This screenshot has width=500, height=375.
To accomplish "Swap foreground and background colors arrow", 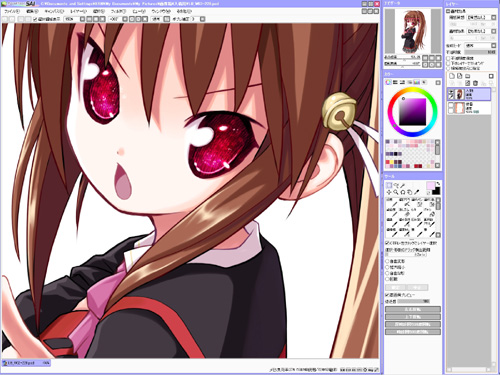I will (x=438, y=184).
